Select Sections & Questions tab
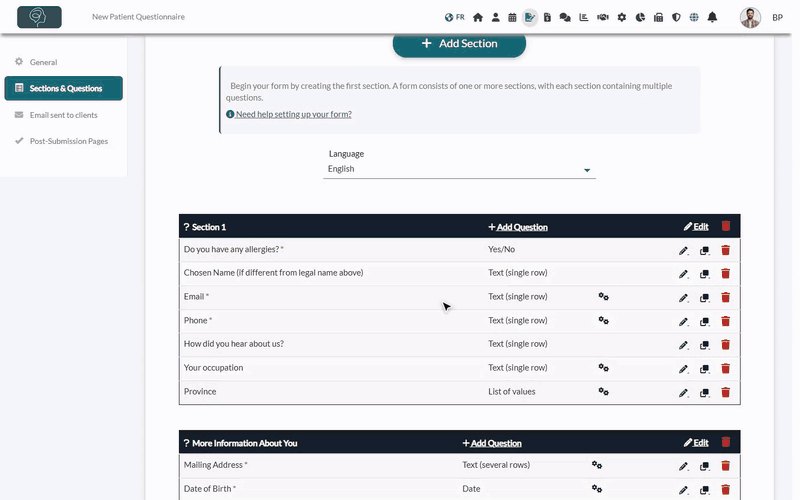The height and width of the screenshot is (500, 800). click(x=64, y=88)
